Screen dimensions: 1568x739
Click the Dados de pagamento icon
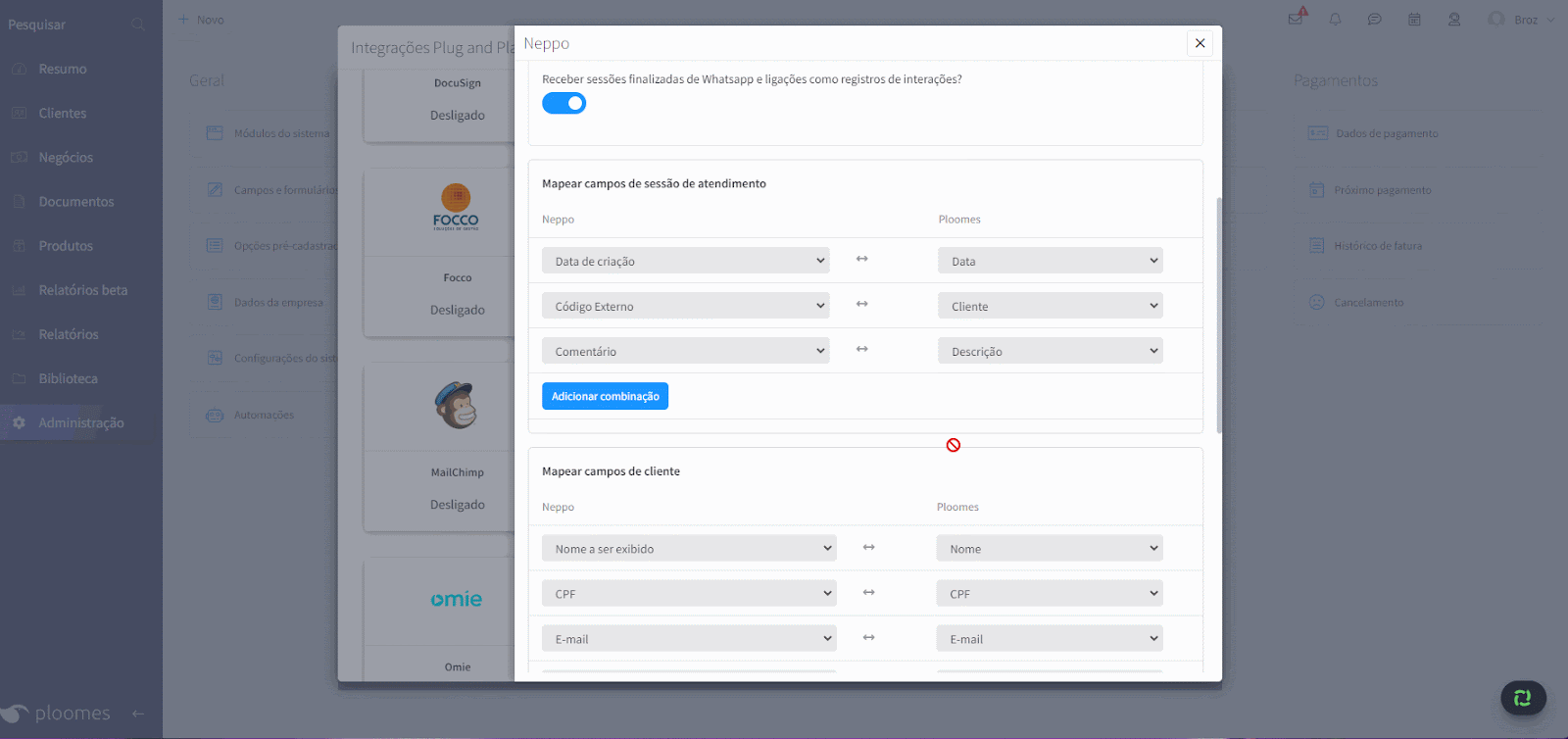(1318, 133)
